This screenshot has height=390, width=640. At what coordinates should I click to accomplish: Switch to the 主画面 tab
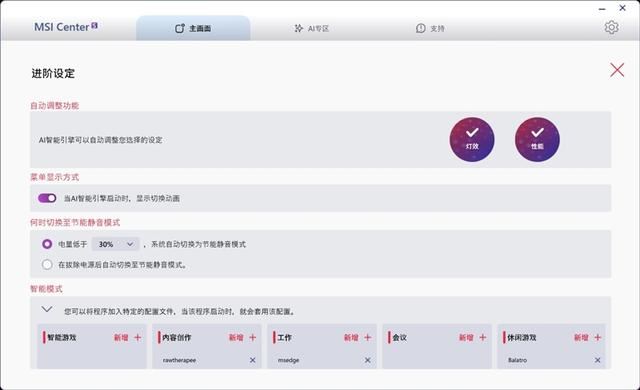(x=193, y=28)
